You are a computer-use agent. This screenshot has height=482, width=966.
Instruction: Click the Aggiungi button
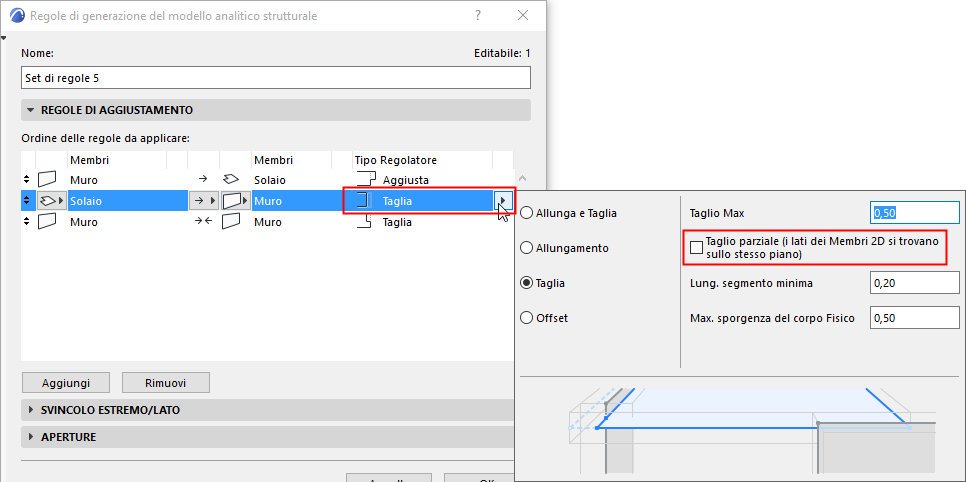66,383
